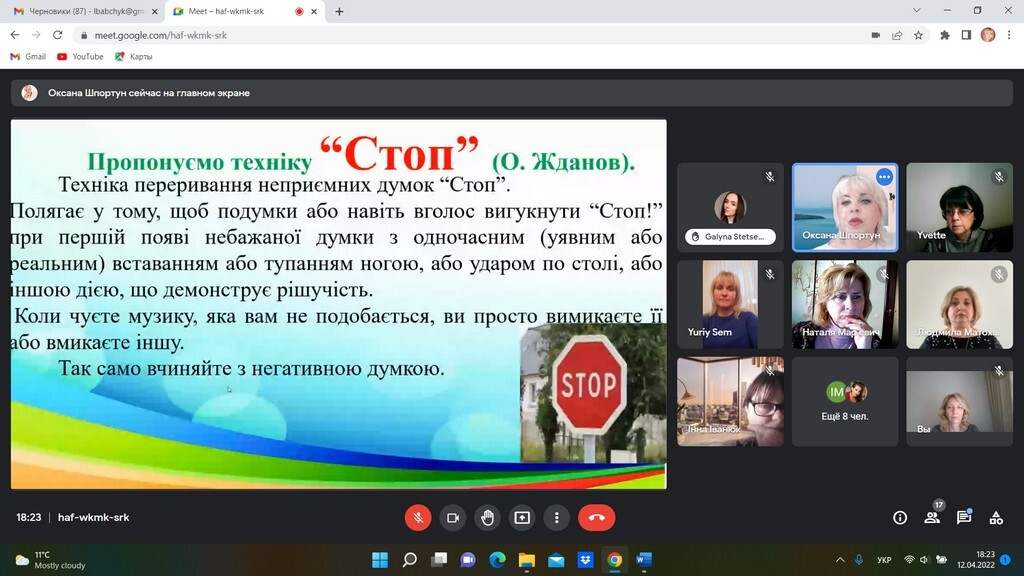
Task: Select the Інна Іванюк participant tile
Action: [730, 402]
